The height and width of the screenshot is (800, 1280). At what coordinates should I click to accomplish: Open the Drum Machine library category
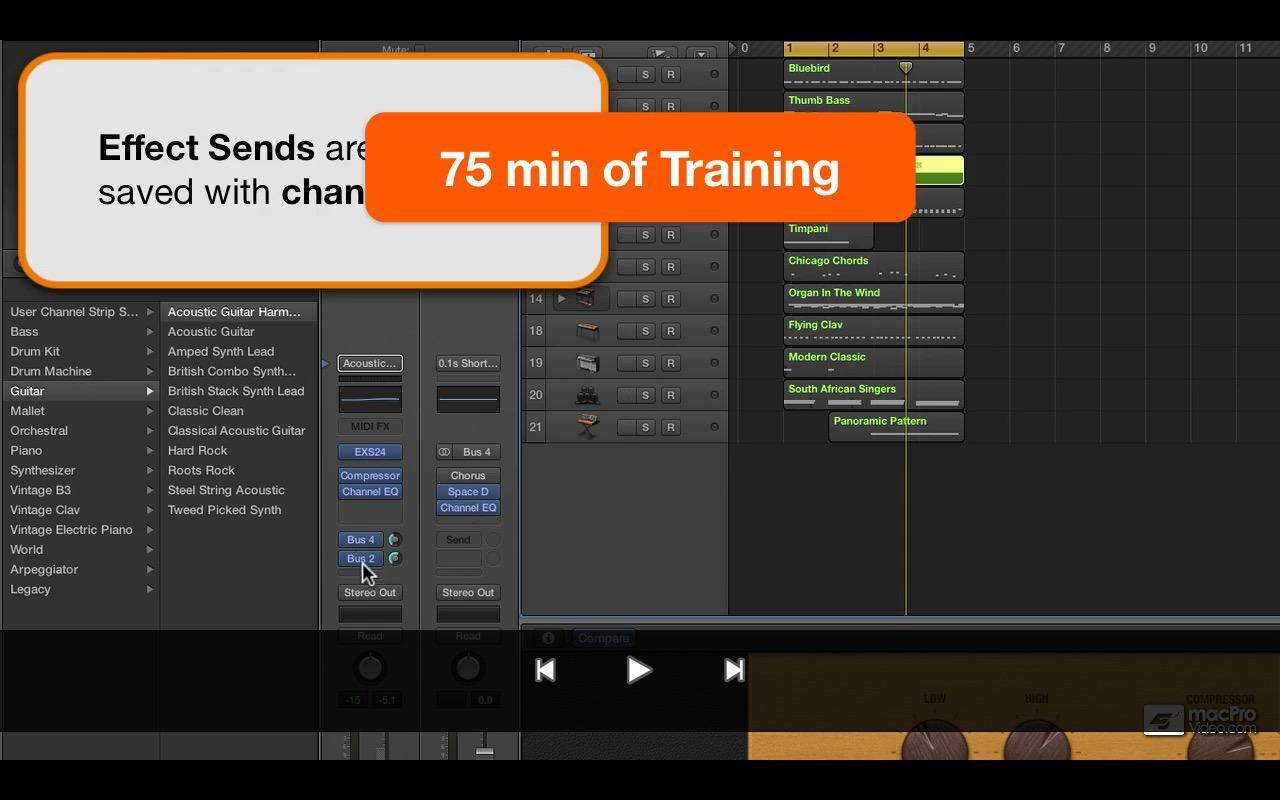(x=80, y=371)
